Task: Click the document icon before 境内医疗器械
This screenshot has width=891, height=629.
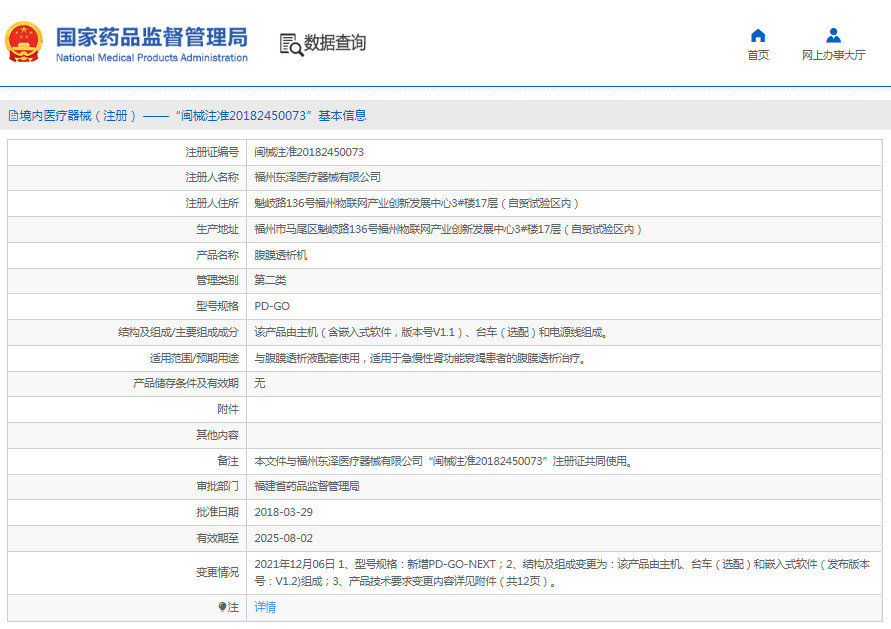Action: 13,116
